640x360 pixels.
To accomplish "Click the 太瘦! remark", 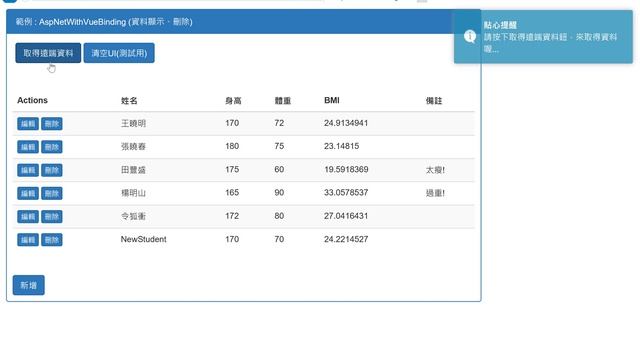I will click(435, 170).
